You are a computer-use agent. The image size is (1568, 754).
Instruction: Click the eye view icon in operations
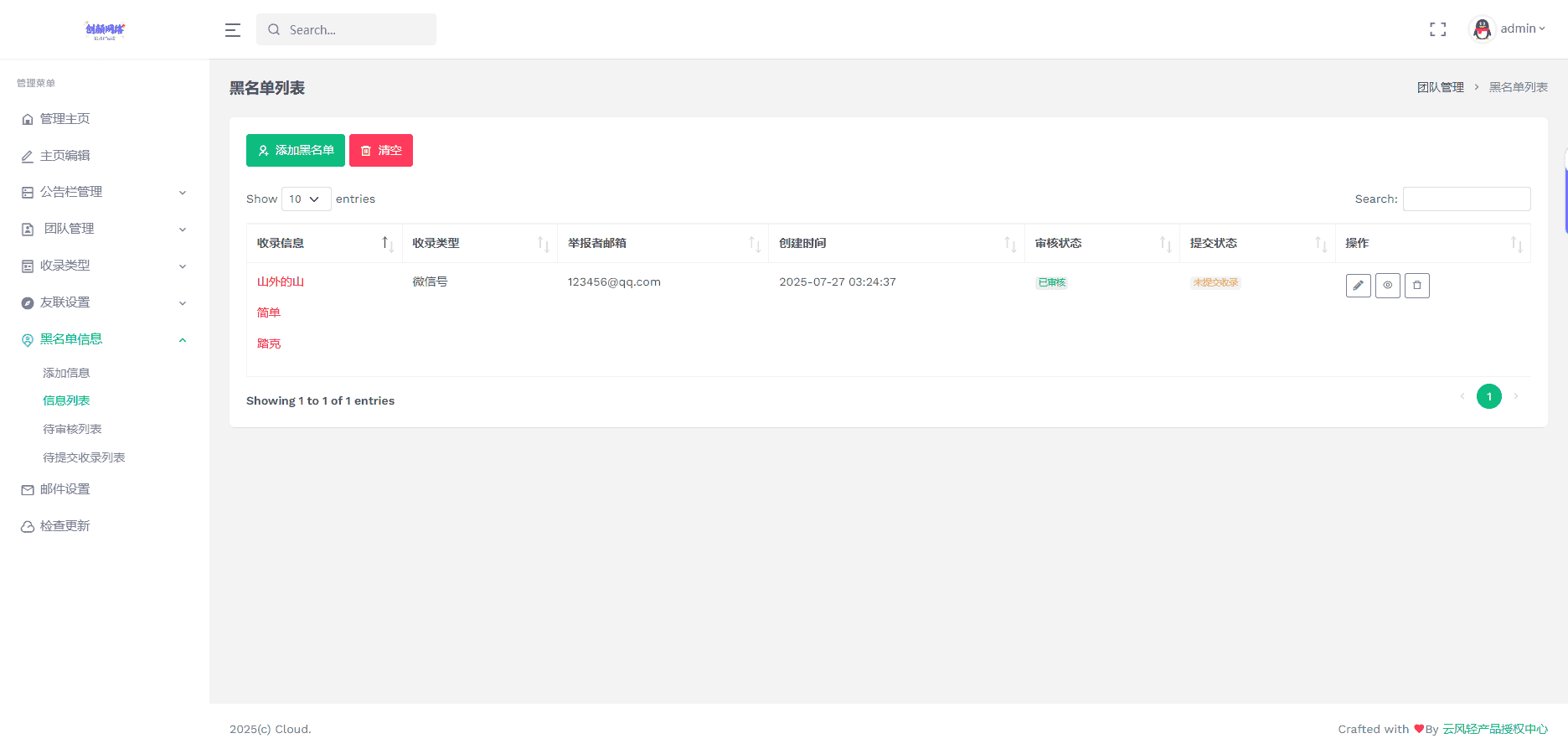1388,286
